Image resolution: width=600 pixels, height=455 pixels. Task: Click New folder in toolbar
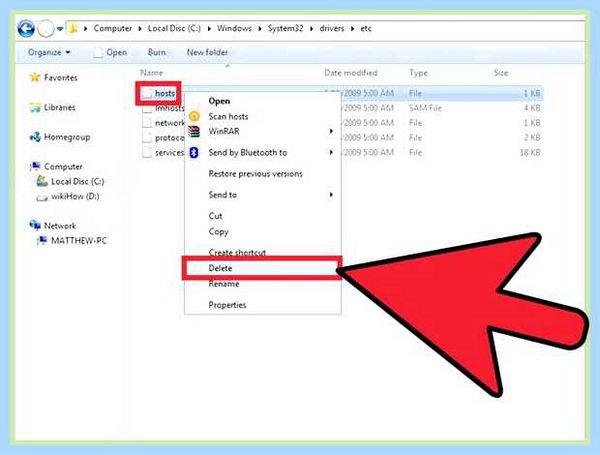[207, 52]
